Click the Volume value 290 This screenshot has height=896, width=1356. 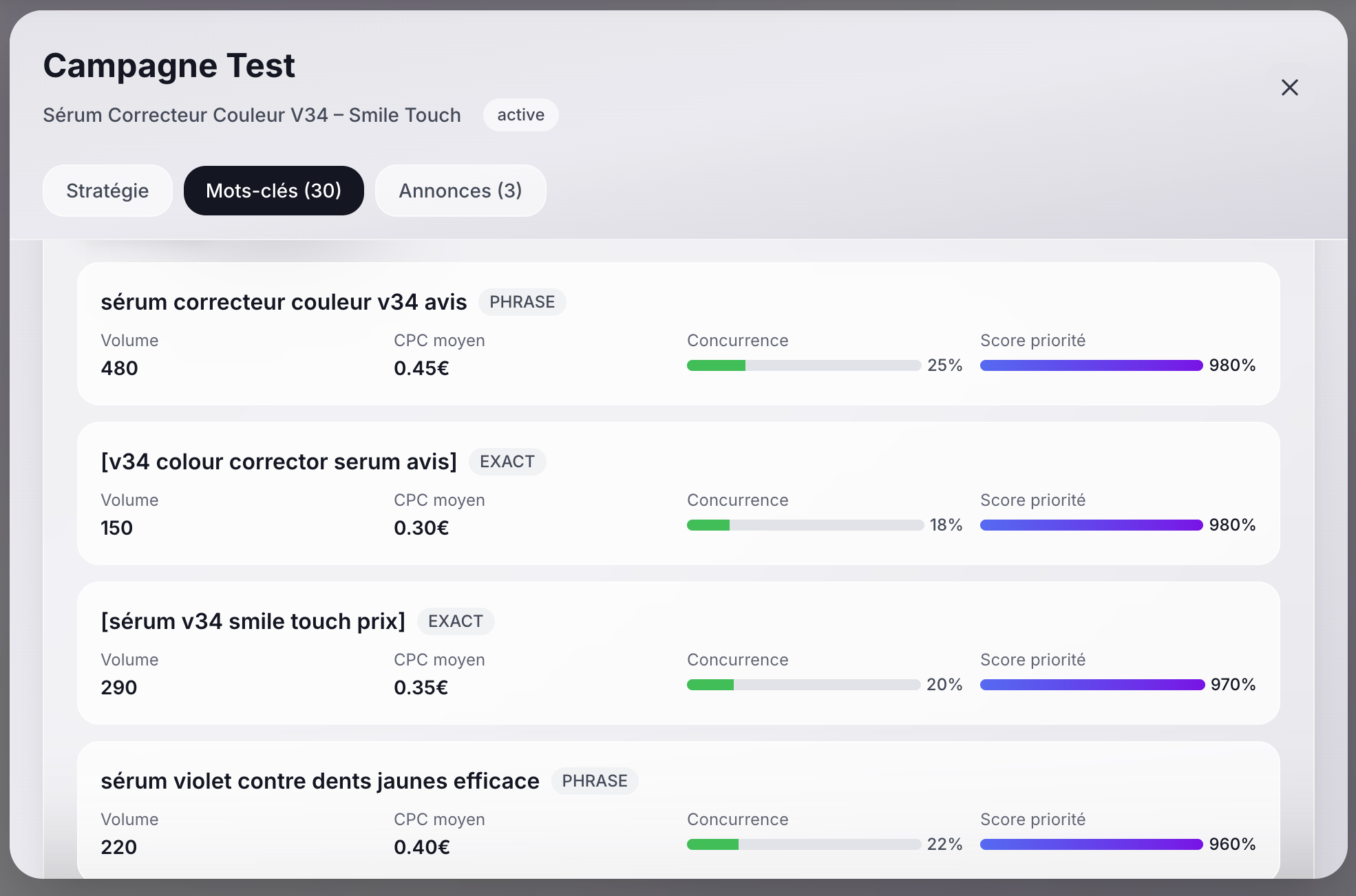coord(119,687)
